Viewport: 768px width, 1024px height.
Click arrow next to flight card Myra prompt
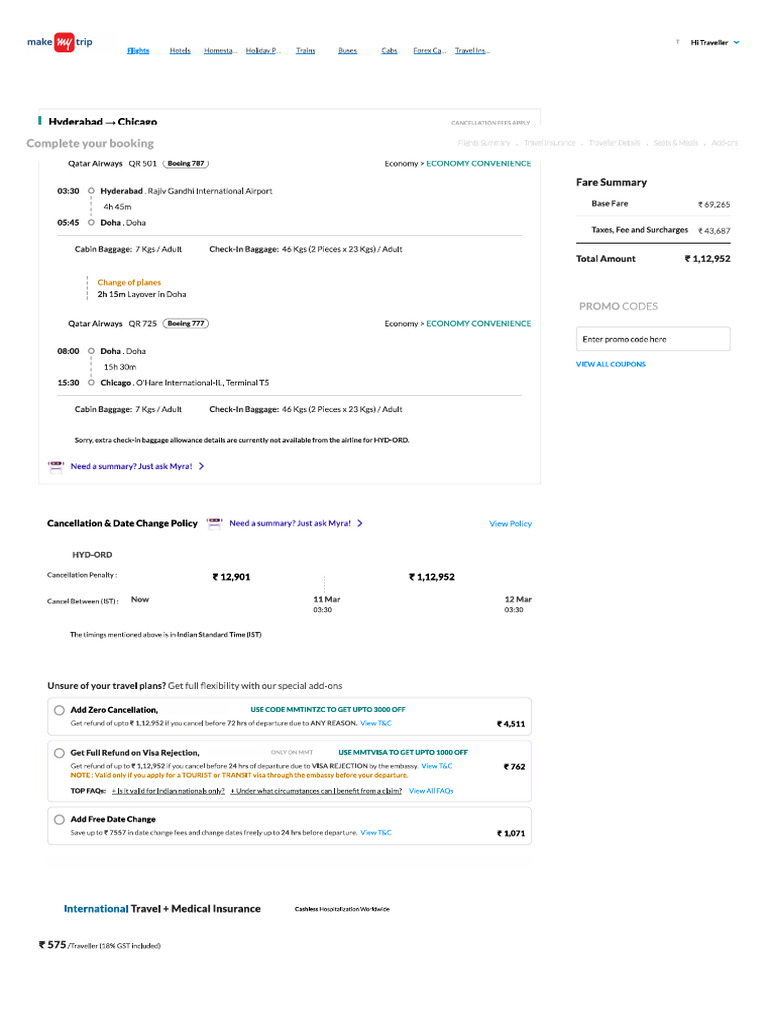click(202, 466)
